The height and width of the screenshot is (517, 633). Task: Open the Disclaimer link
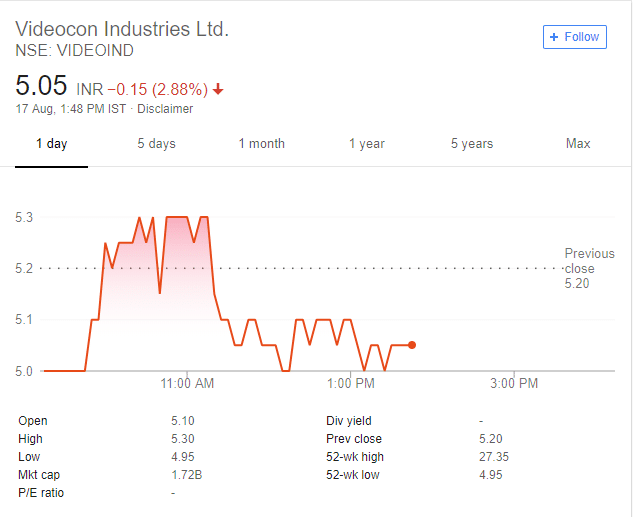coord(165,109)
